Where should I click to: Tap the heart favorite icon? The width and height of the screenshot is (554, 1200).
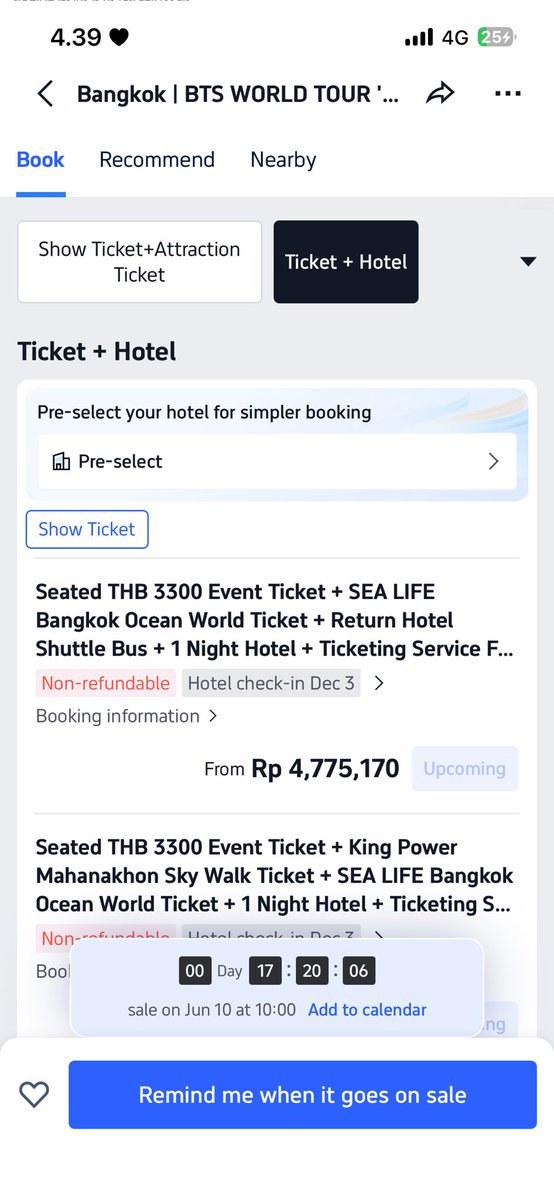point(34,1095)
